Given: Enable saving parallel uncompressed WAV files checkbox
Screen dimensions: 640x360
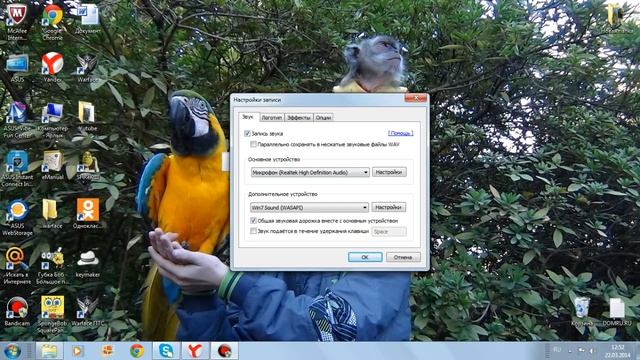Looking at the screenshot, I should click(253, 144).
